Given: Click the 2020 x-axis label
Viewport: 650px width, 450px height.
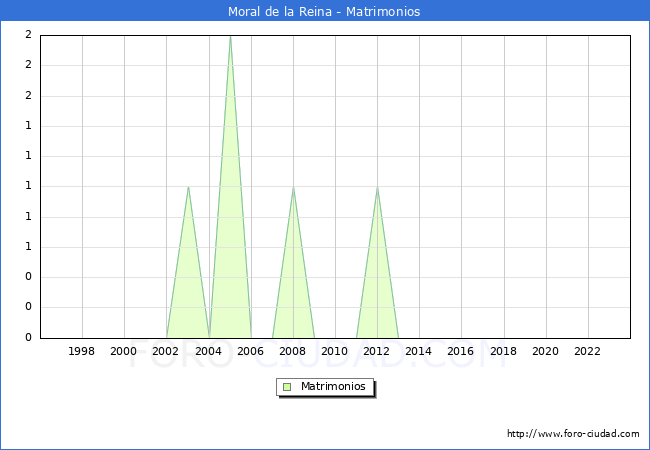Looking at the screenshot, I should 545,351.
